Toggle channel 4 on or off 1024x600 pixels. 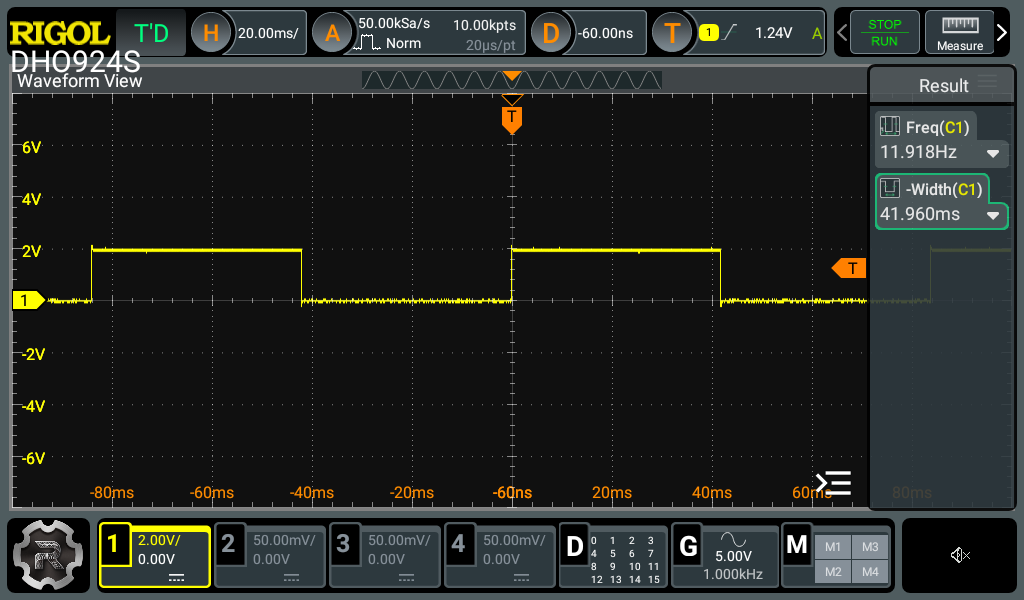pos(458,544)
